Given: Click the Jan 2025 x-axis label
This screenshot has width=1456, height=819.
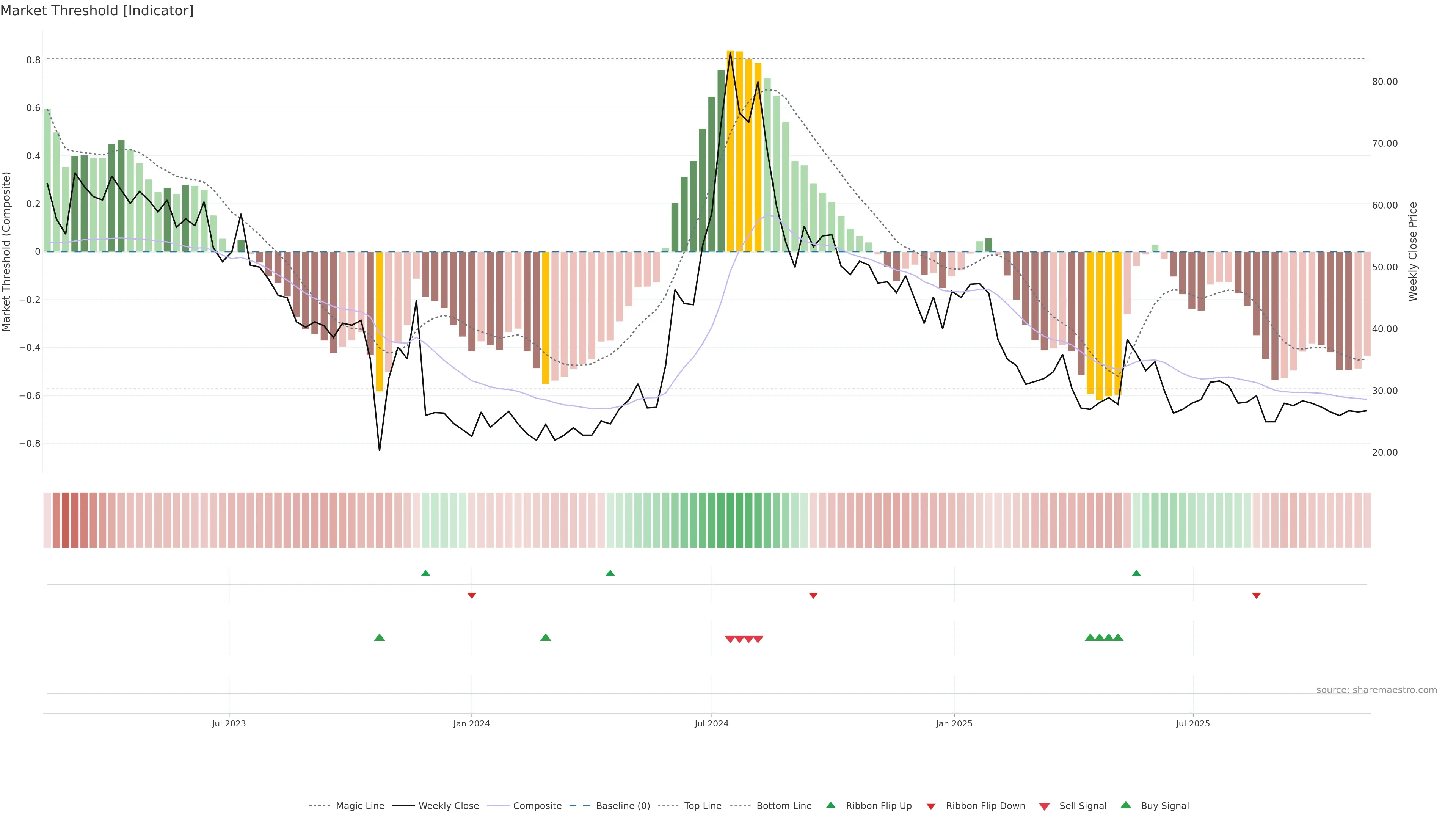Looking at the screenshot, I should point(954,723).
